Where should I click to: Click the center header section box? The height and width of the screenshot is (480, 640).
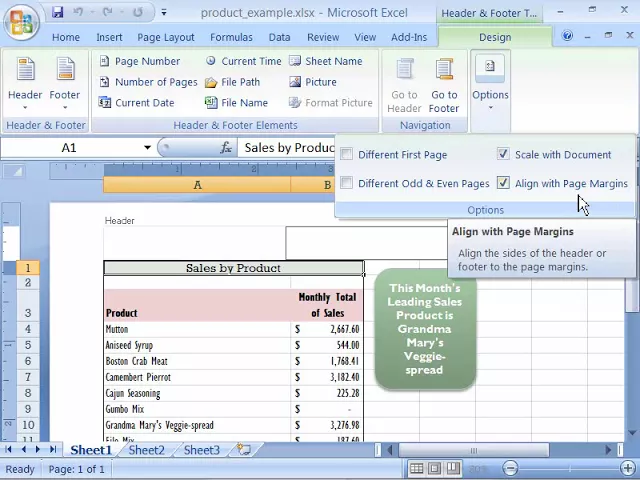(366, 243)
